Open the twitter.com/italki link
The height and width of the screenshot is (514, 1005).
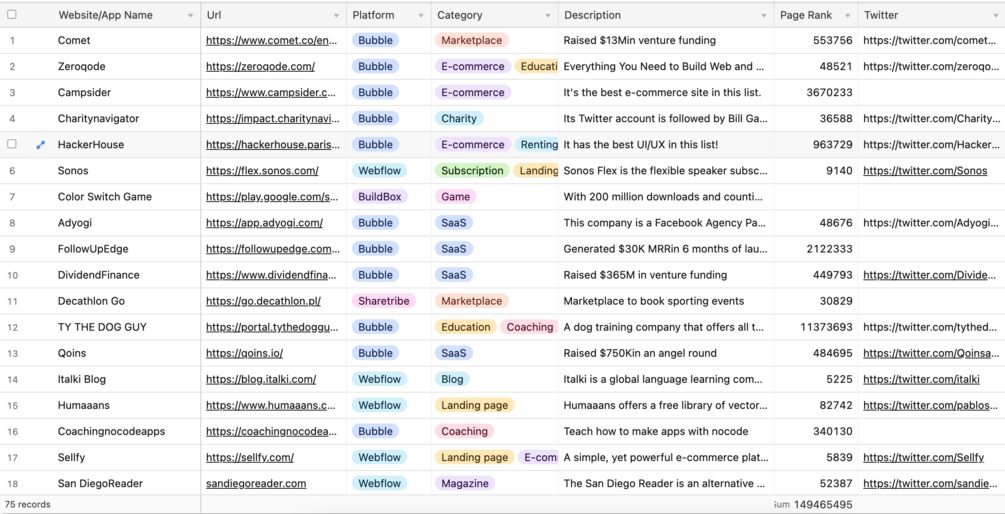(921, 379)
